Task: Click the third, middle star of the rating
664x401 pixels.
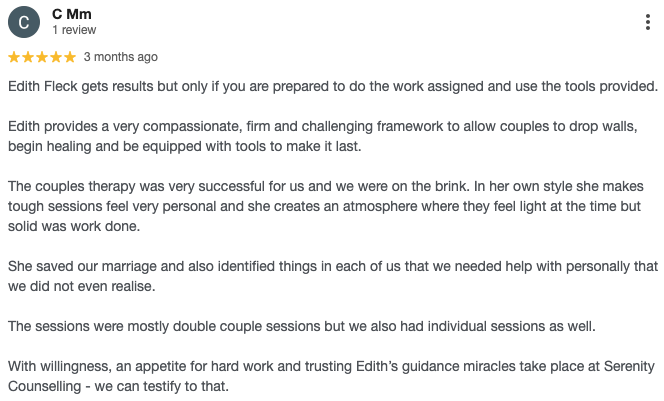Action: (42, 57)
